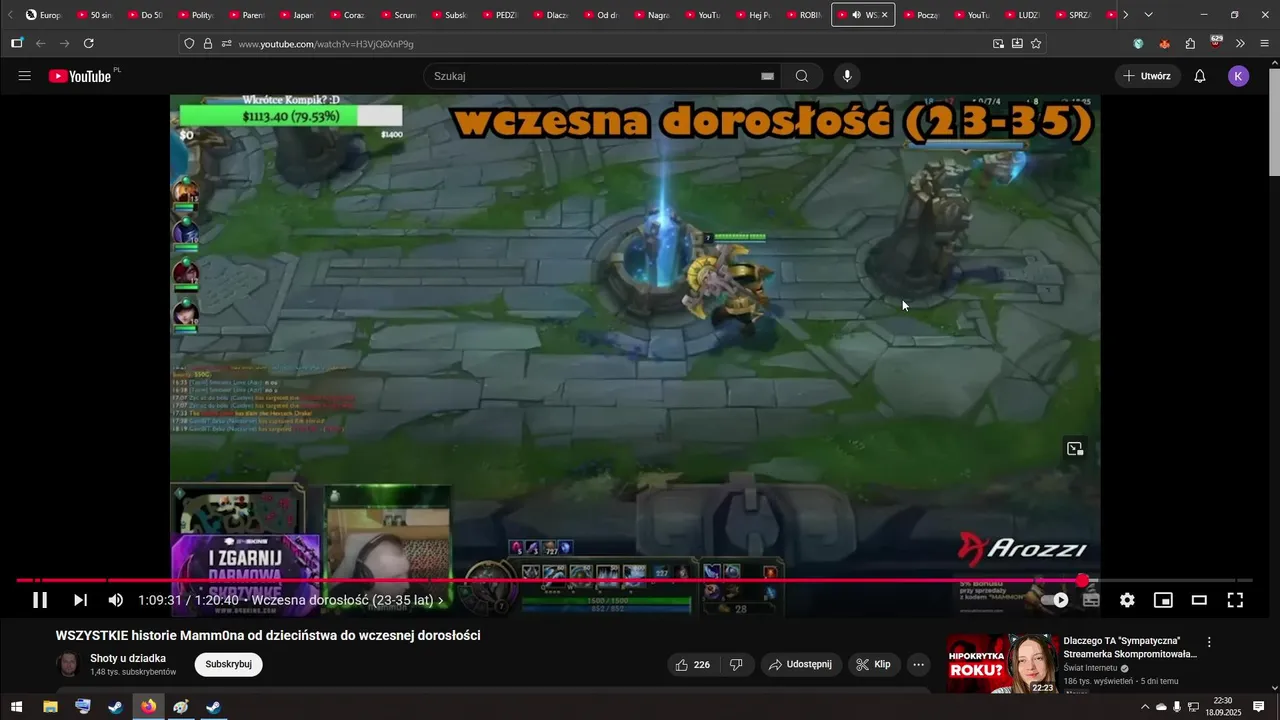Like the video with 226 likes
Viewport: 1280px width, 720px height.
coord(693,664)
